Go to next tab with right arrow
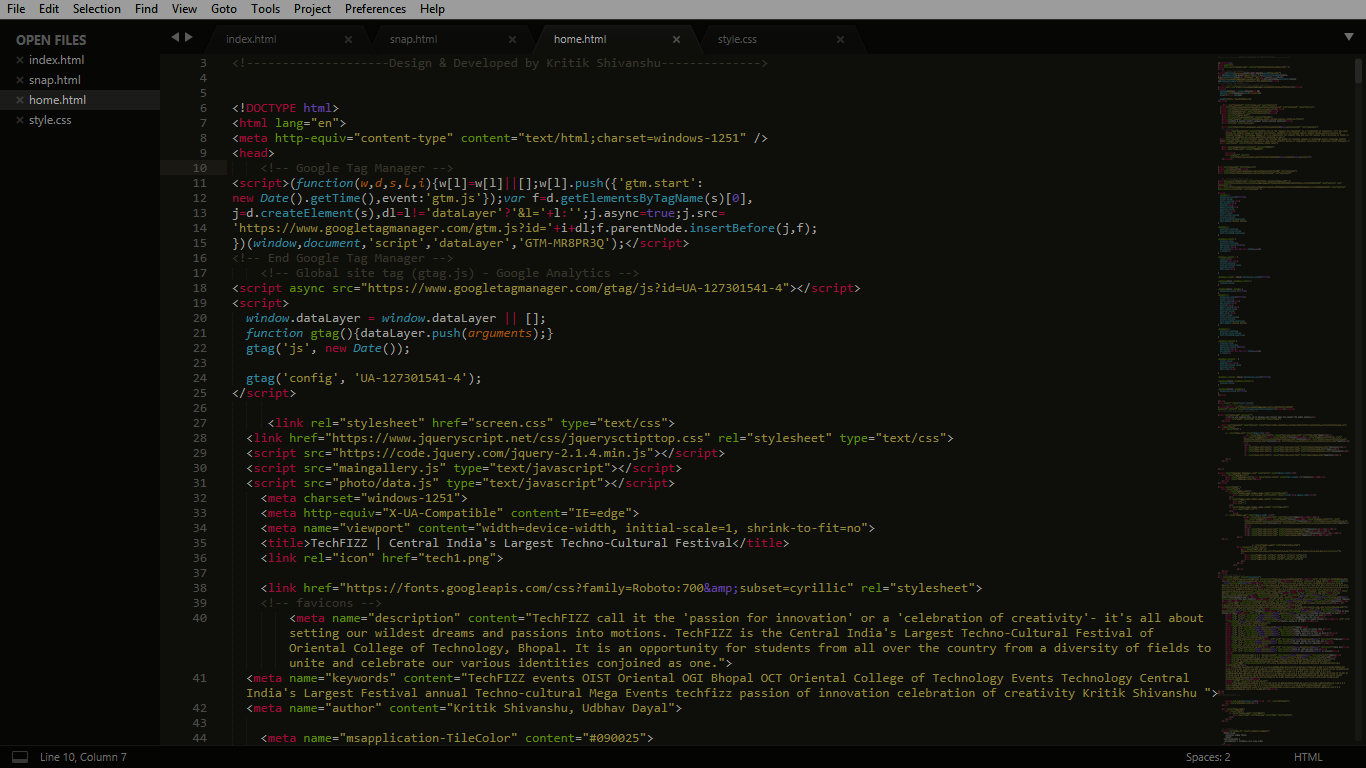 [188, 37]
